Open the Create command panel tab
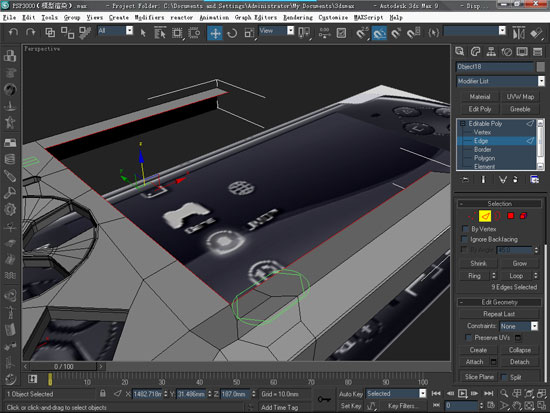 coord(460,52)
